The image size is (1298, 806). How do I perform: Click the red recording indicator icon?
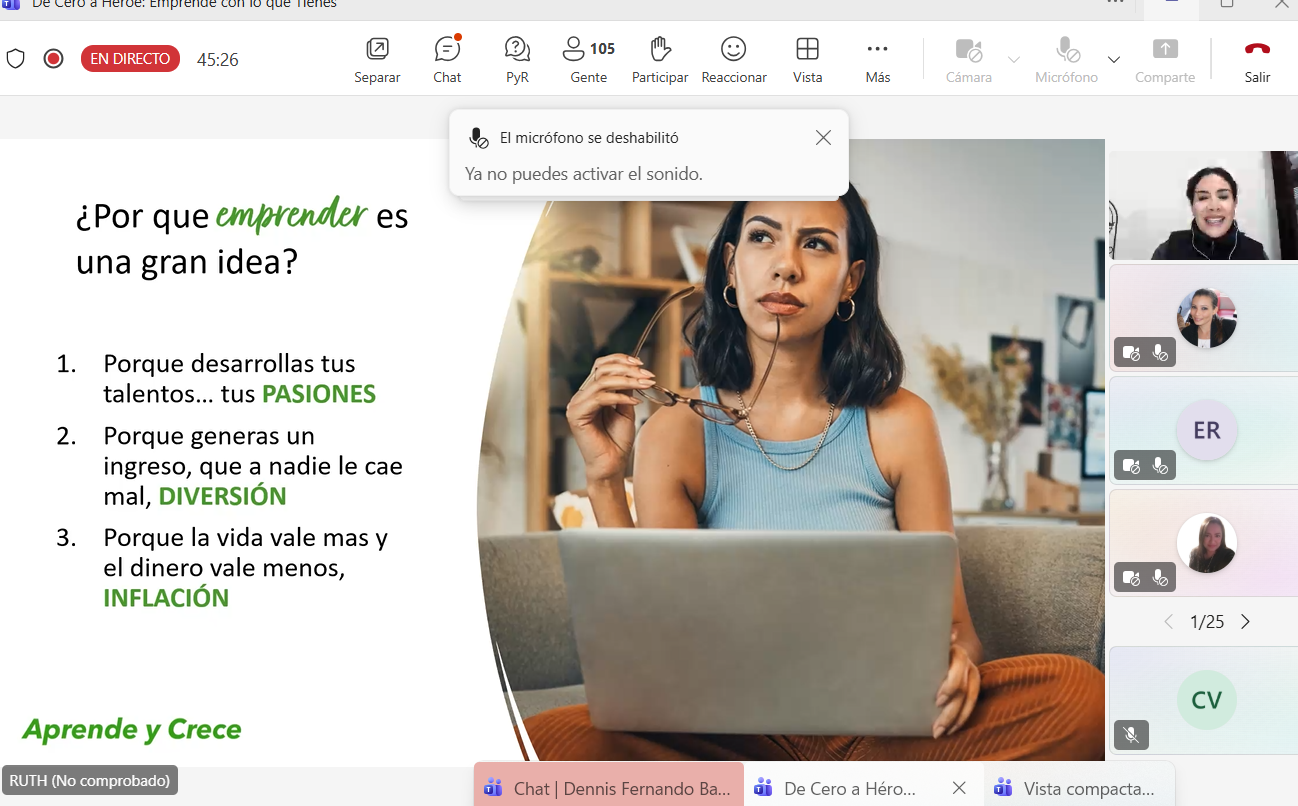pos(54,59)
